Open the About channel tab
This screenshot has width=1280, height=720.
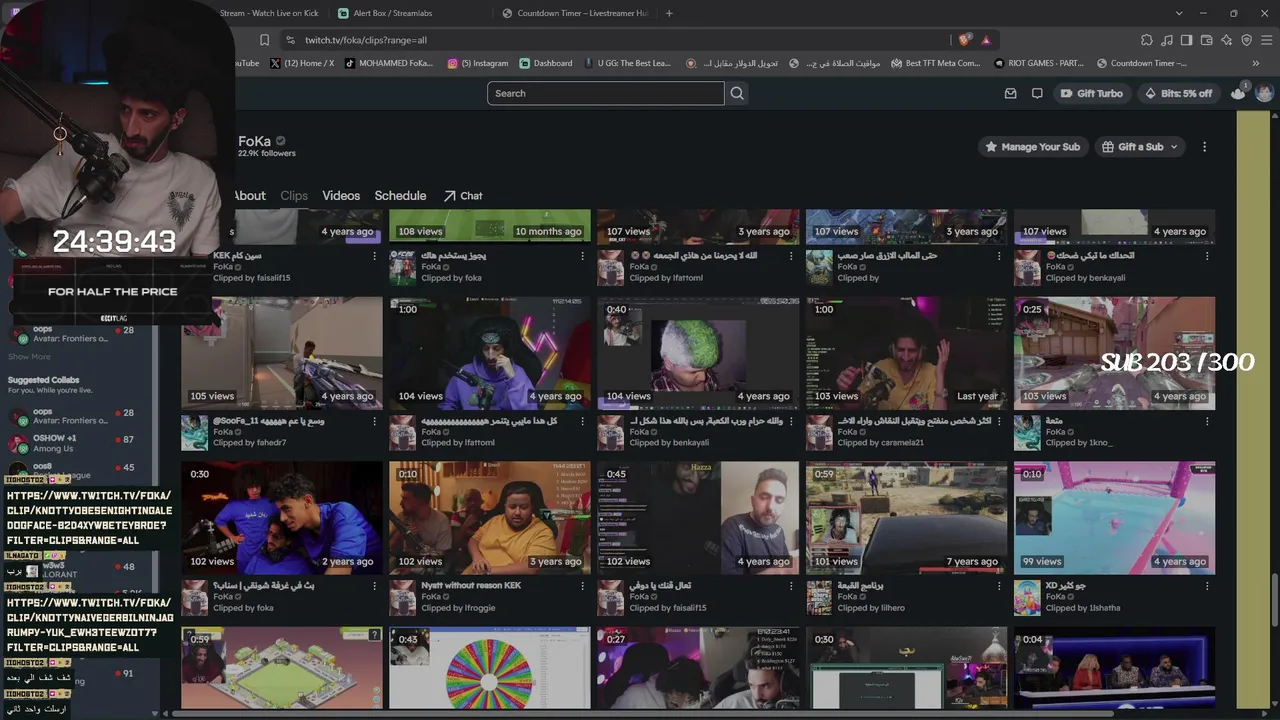point(249,196)
